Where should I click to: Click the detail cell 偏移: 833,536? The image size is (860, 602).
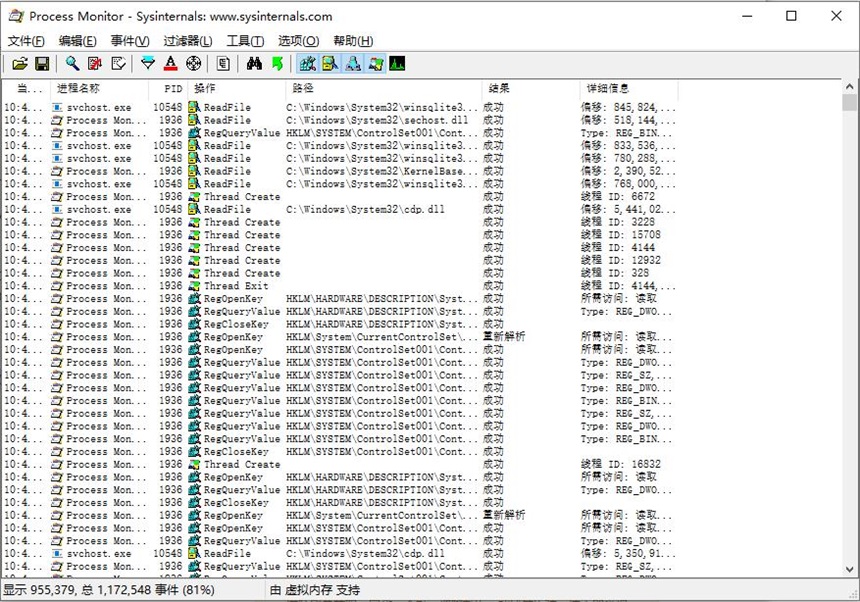pos(627,146)
